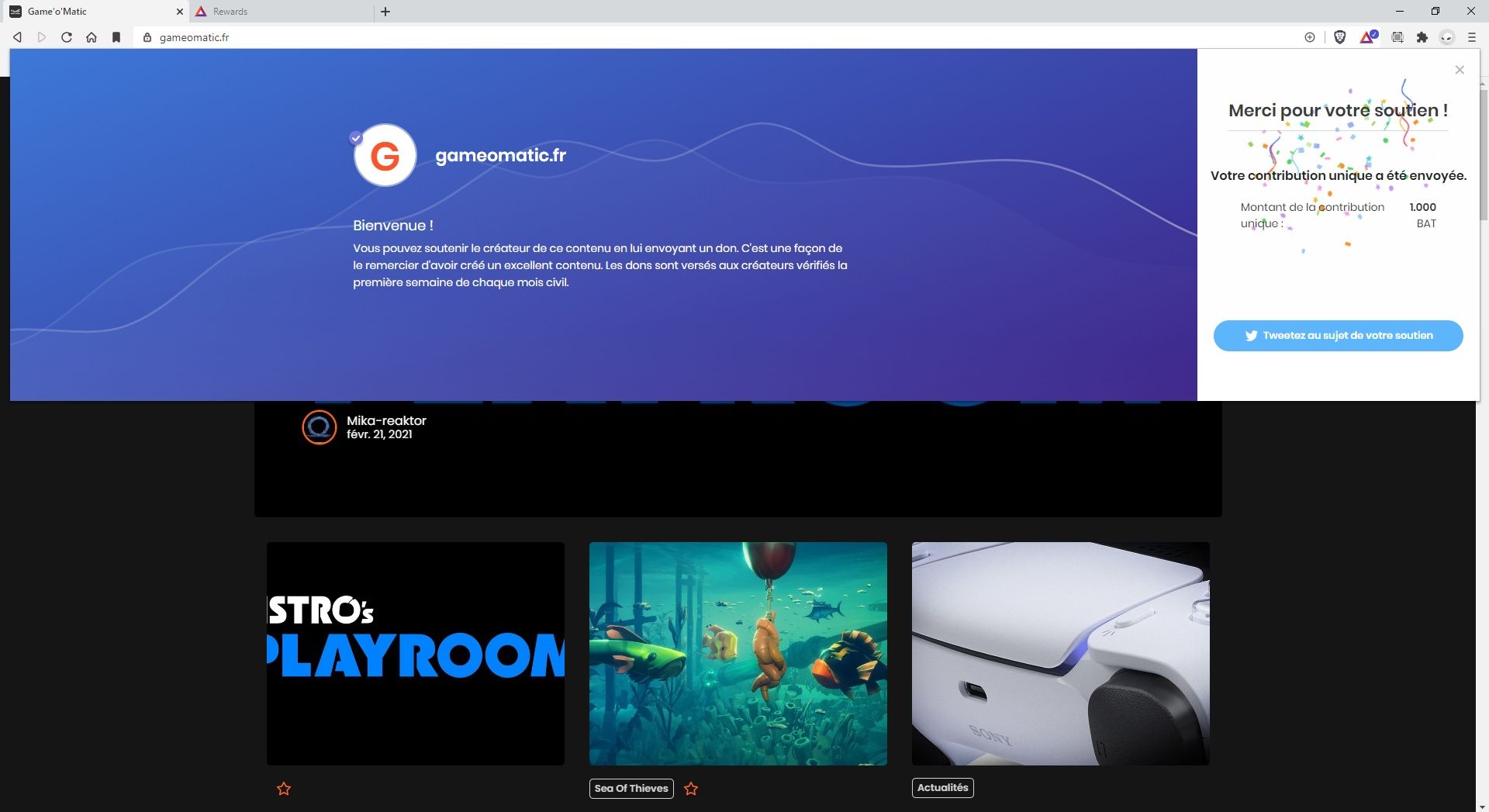Image resolution: width=1489 pixels, height=812 pixels.
Task: Click the star icon beside Sea Of Thieves tag
Action: click(691, 789)
